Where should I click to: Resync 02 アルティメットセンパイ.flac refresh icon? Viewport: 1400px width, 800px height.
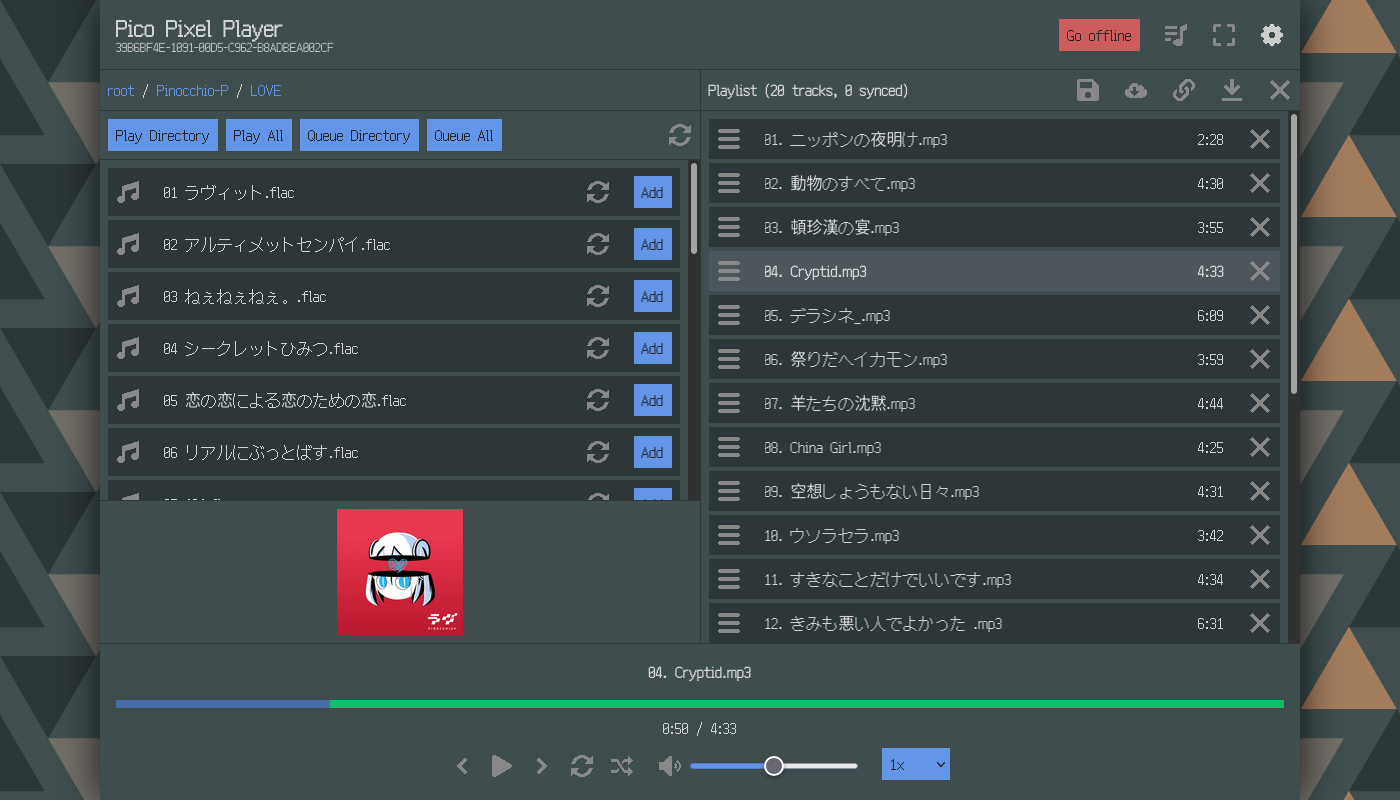click(598, 244)
